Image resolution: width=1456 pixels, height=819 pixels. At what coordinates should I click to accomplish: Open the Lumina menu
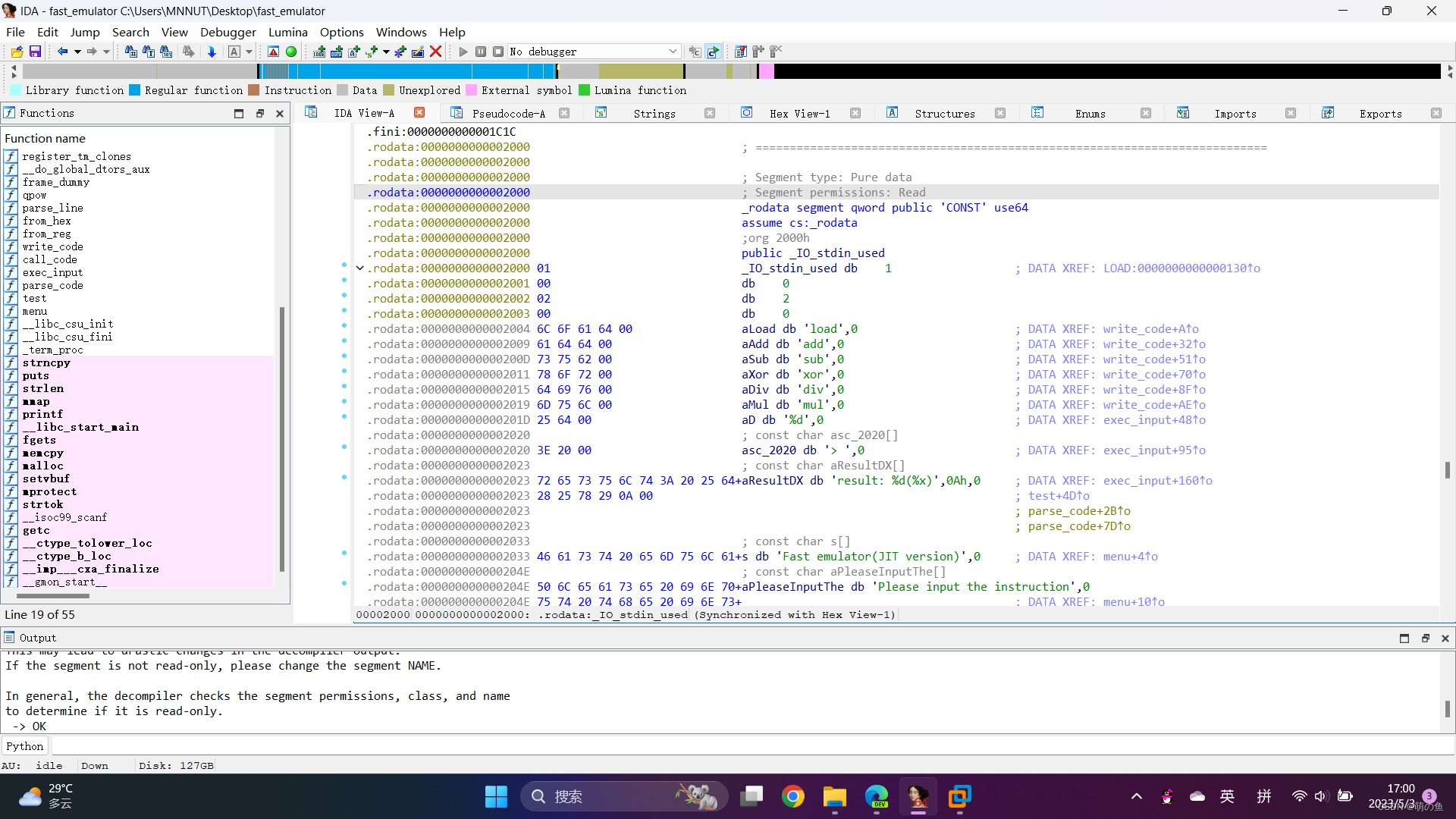pos(287,32)
